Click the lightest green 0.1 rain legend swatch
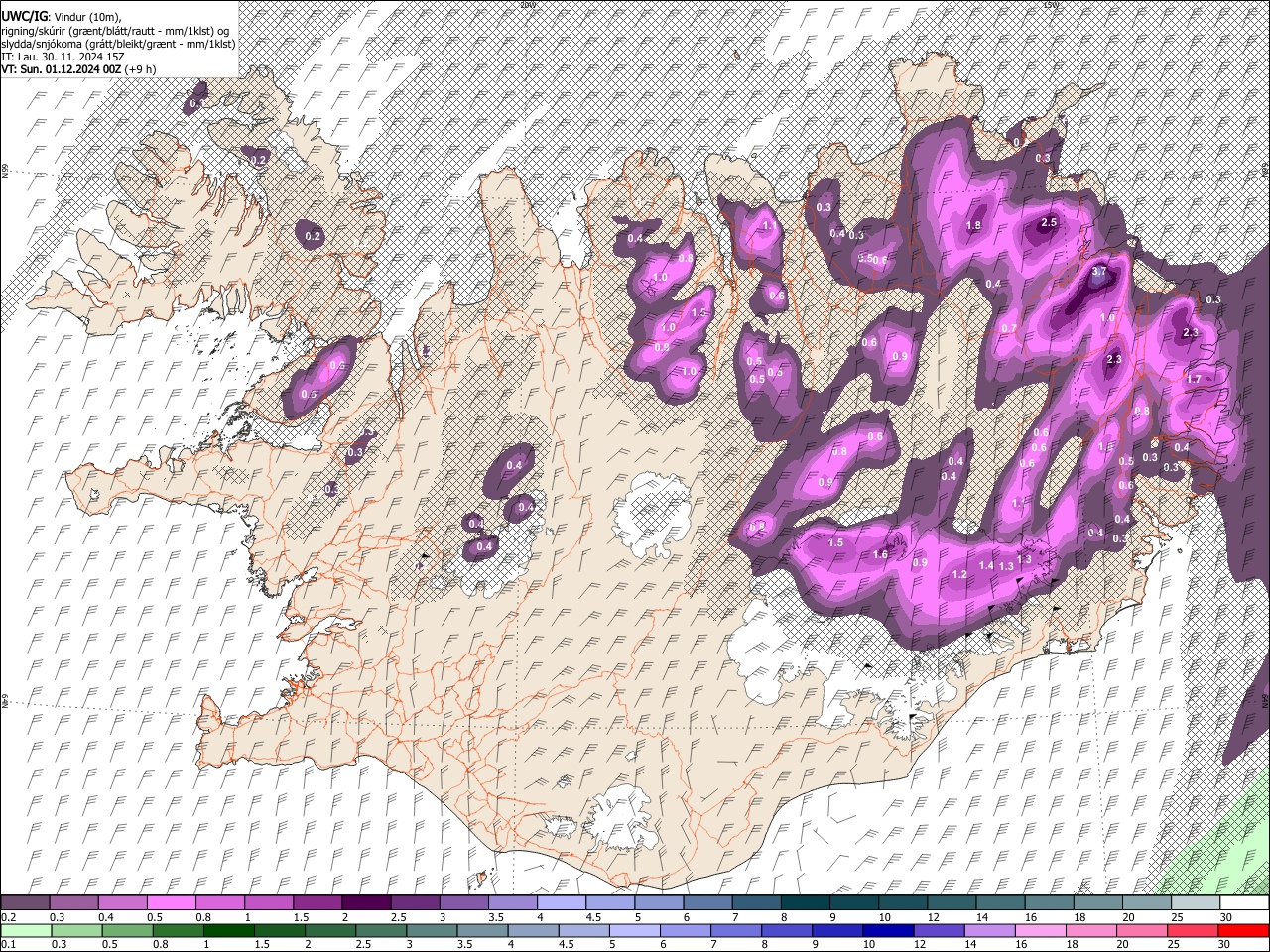 tap(25, 930)
